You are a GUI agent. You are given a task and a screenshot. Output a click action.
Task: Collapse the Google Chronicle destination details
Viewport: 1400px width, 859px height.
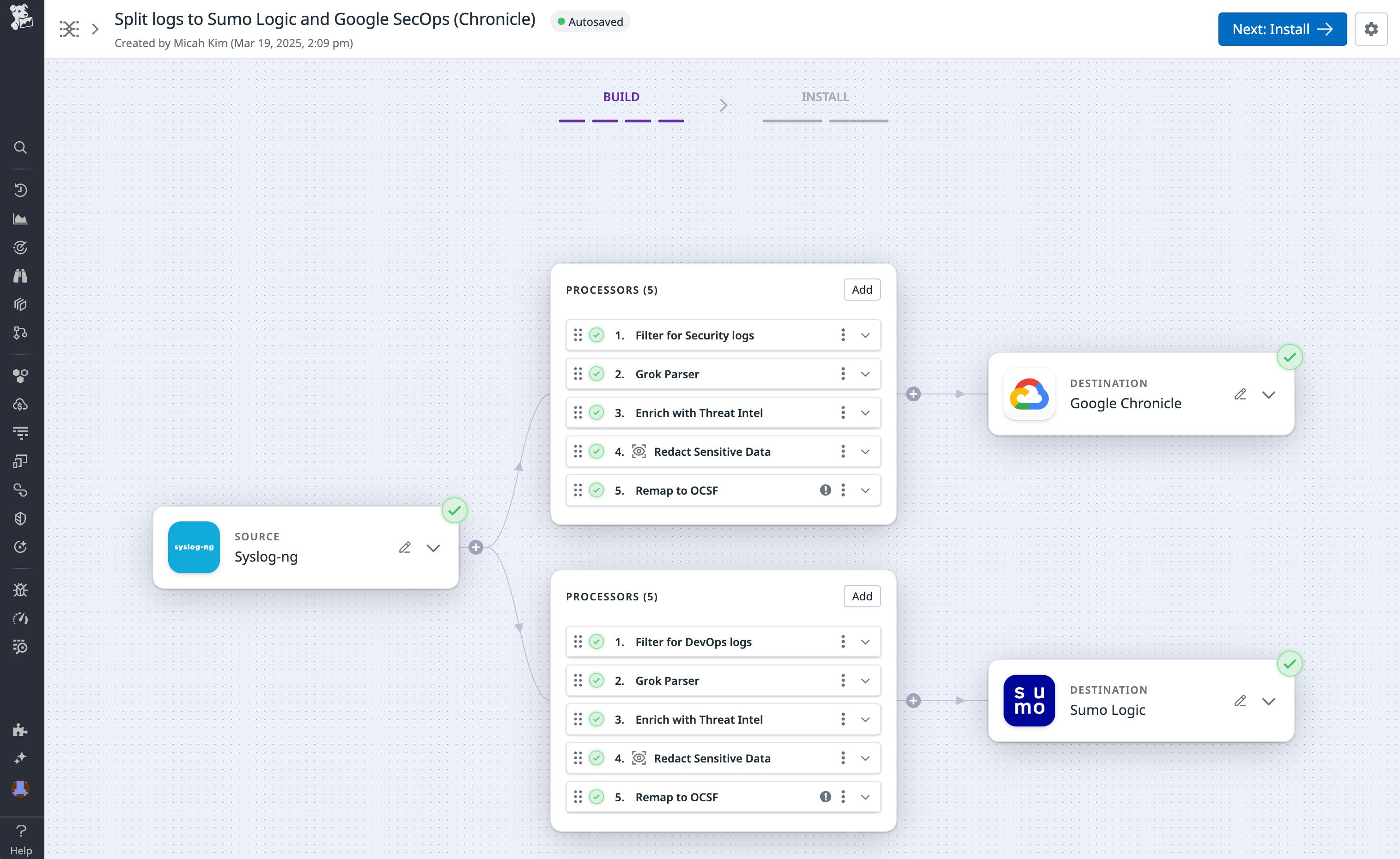(1269, 393)
